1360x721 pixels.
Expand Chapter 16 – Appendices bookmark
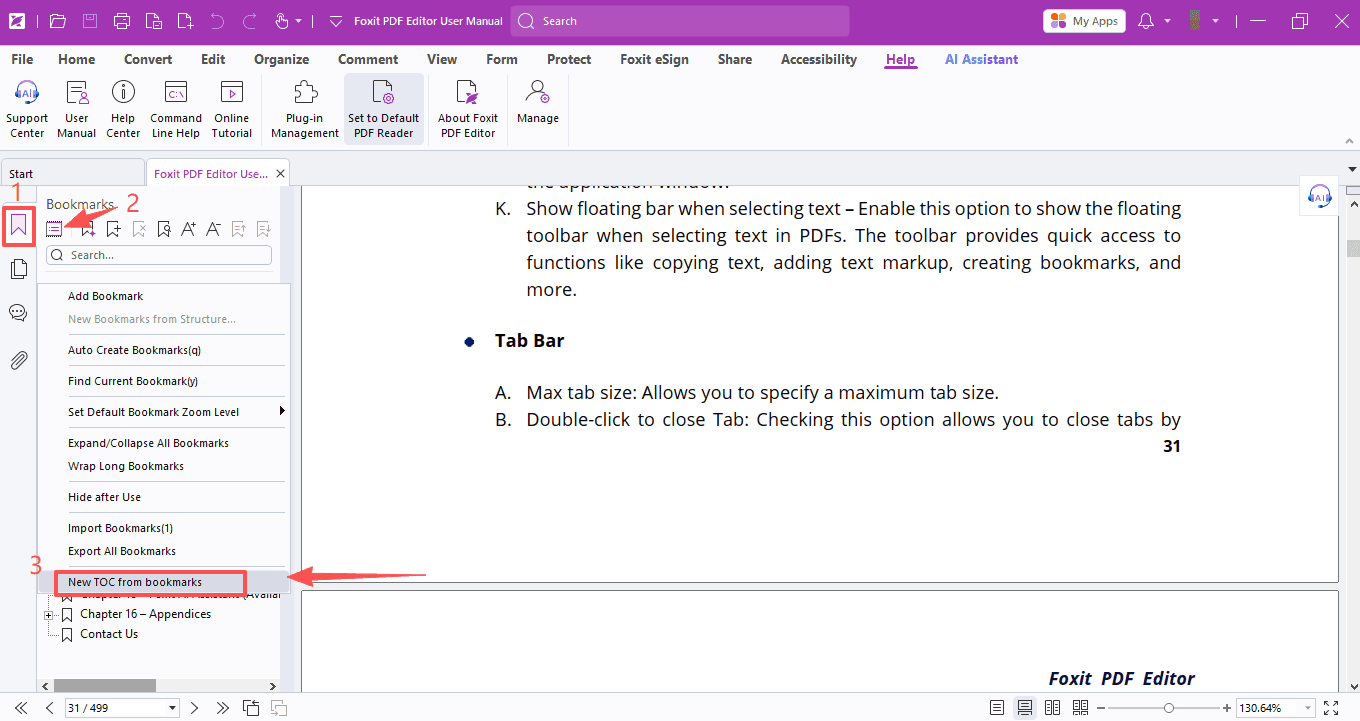[48, 615]
